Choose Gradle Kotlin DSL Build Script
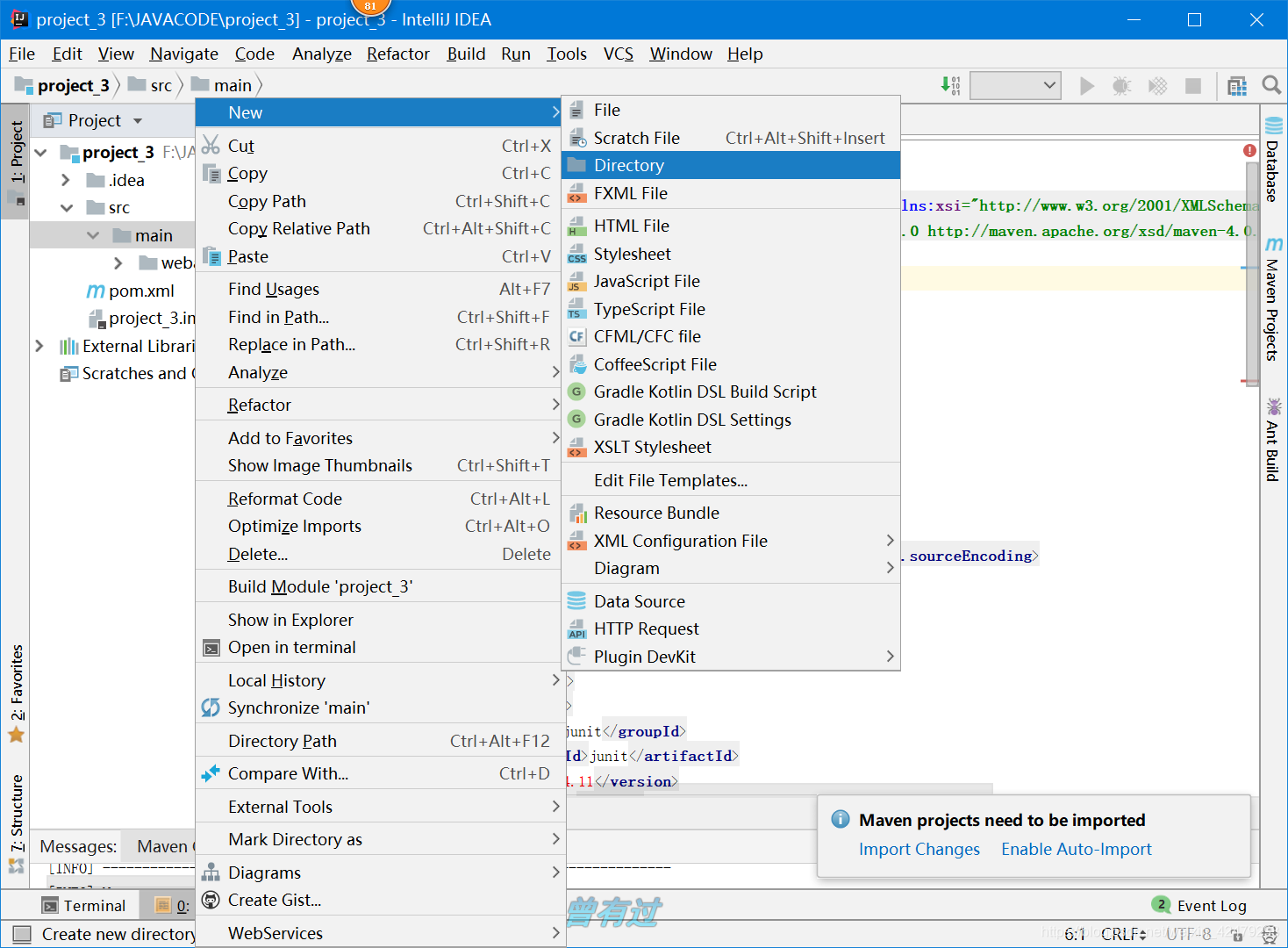1288x948 pixels. (731, 391)
